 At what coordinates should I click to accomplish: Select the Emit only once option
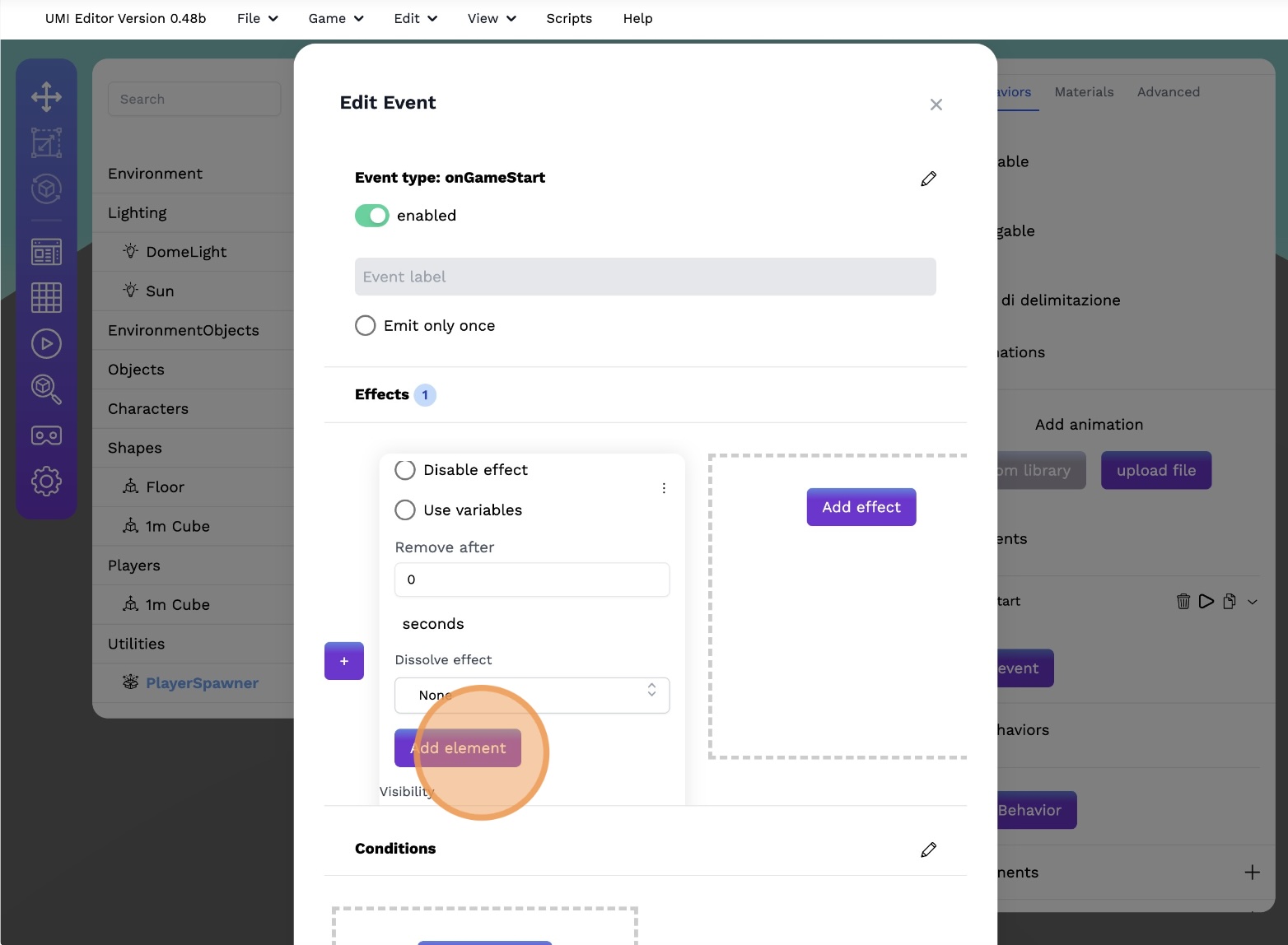366,326
